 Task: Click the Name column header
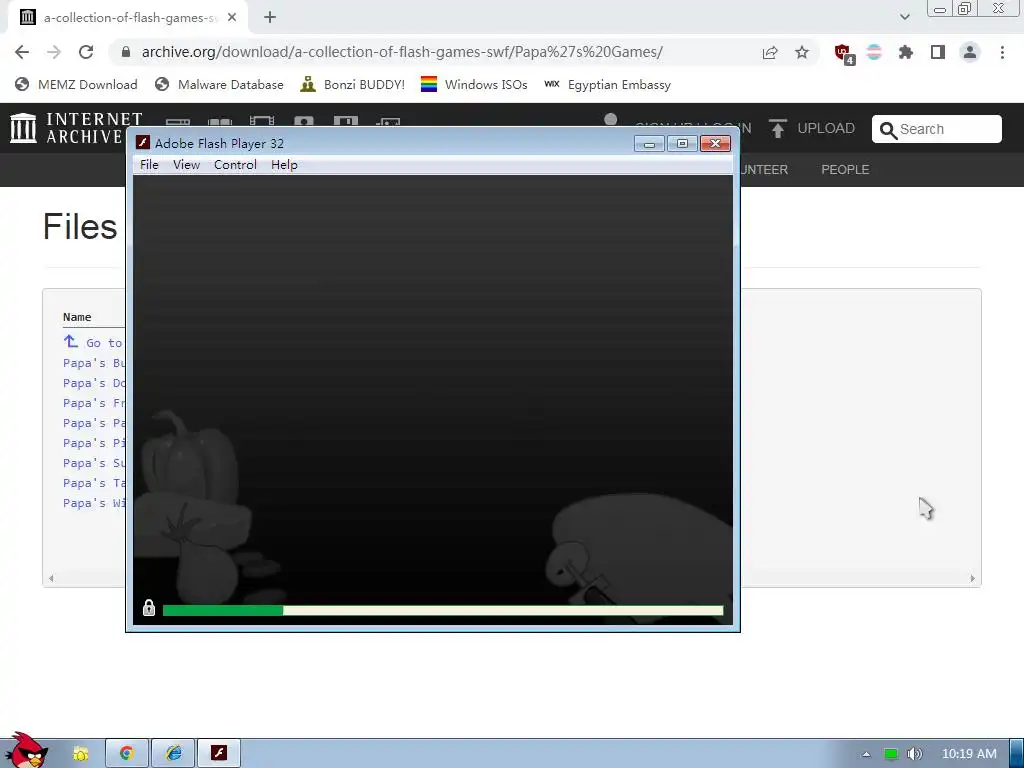click(77, 317)
